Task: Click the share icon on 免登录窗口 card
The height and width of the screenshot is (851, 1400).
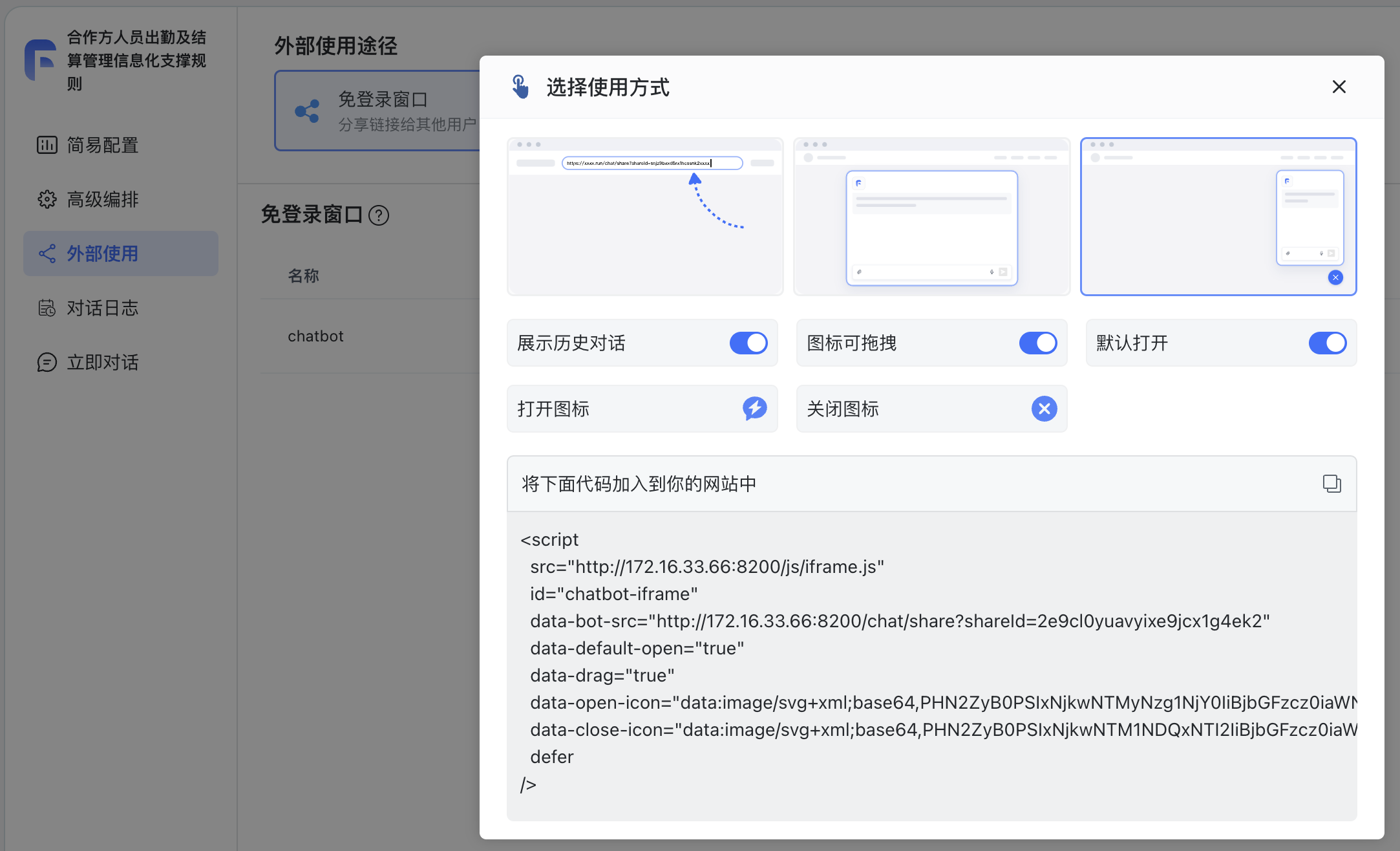Action: tap(308, 111)
